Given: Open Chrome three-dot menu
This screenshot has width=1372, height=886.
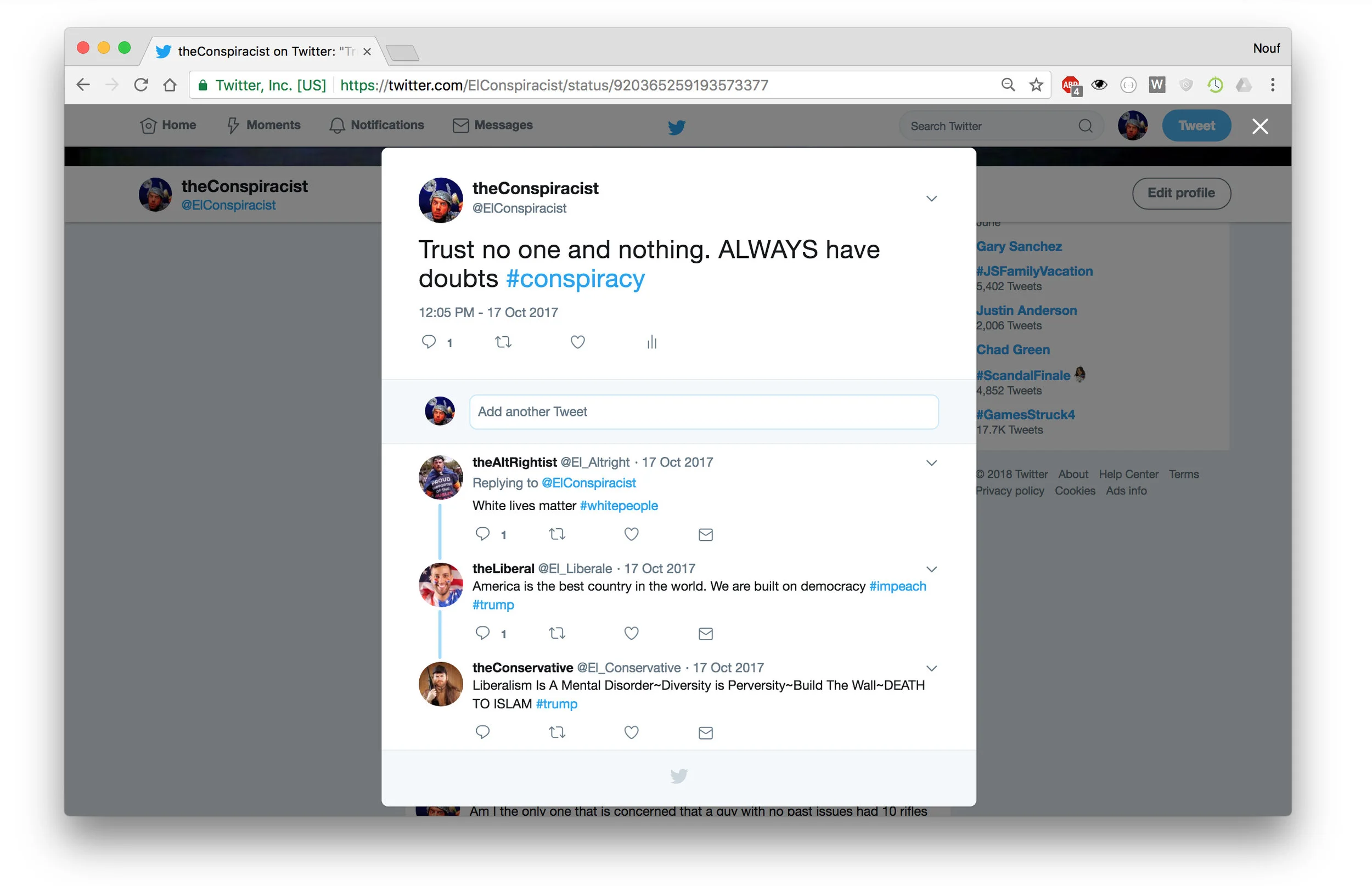Looking at the screenshot, I should point(1273,85).
